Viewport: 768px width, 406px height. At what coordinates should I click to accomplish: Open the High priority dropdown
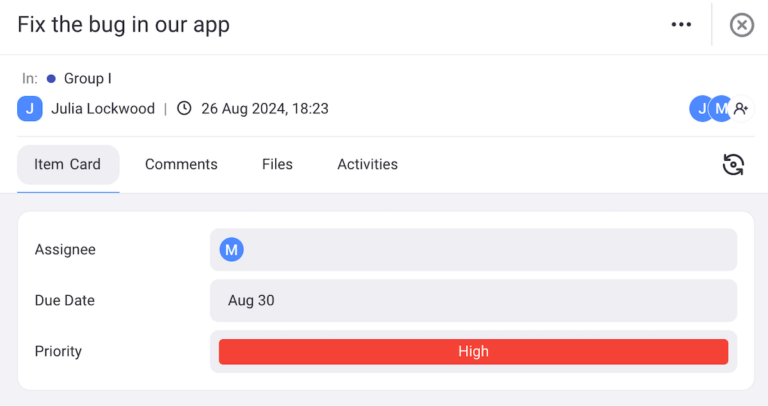pos(473,352)
